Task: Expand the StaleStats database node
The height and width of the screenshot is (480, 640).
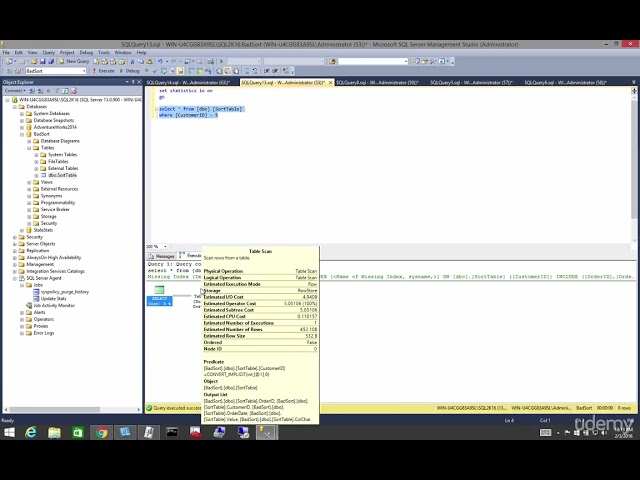Action: tap(22, 230)
